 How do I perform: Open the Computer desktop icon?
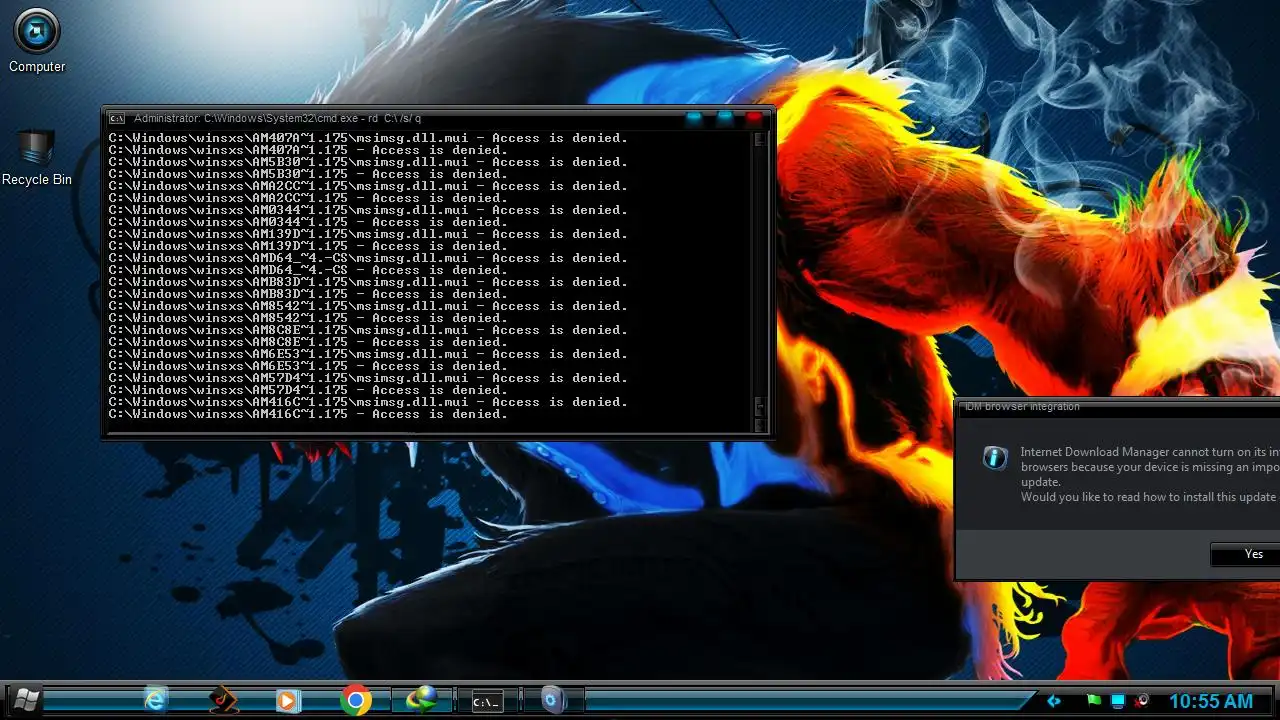click(37, 41)
